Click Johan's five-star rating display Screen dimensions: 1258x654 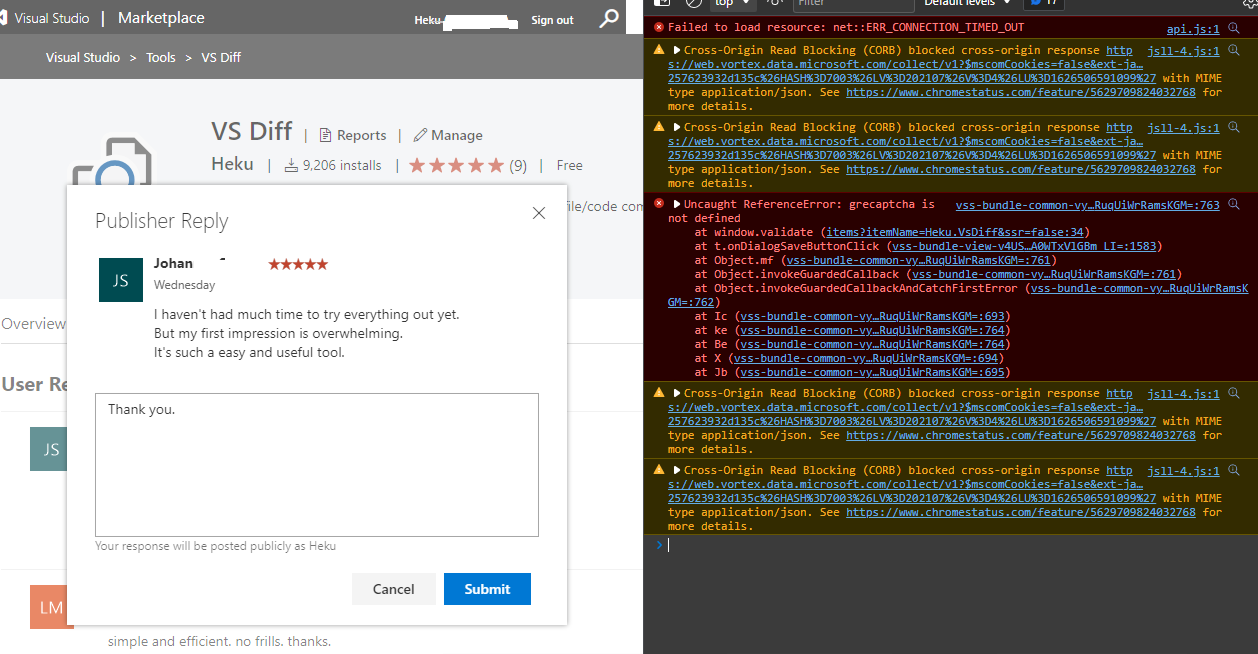coord(297,263)
